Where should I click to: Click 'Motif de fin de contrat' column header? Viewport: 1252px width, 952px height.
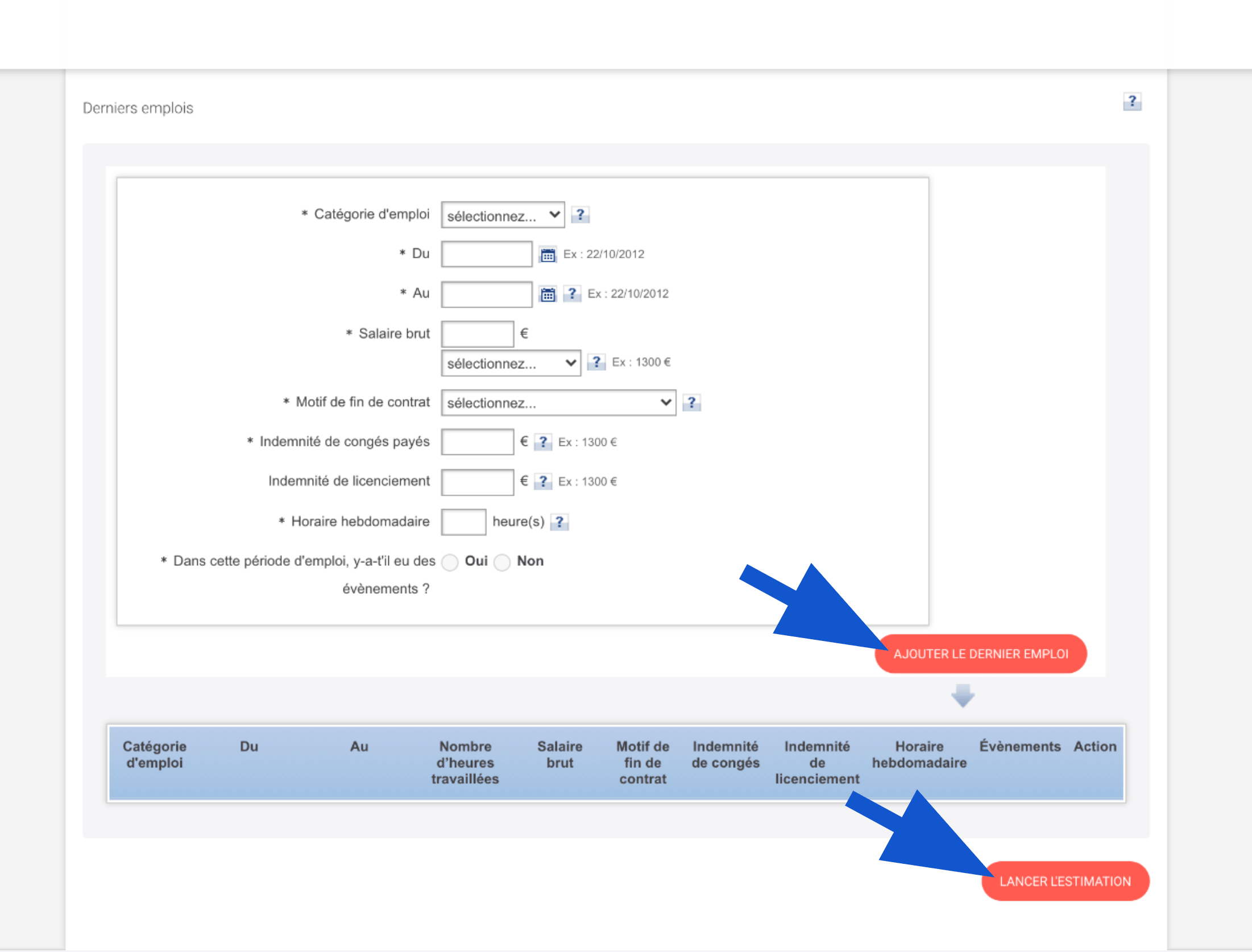pyautogui.click(x=642, y=763)
